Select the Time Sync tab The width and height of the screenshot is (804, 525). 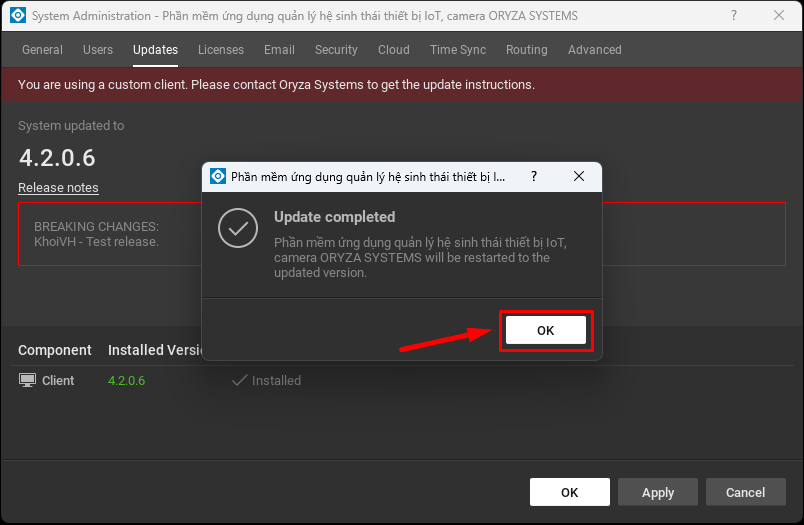458,50
